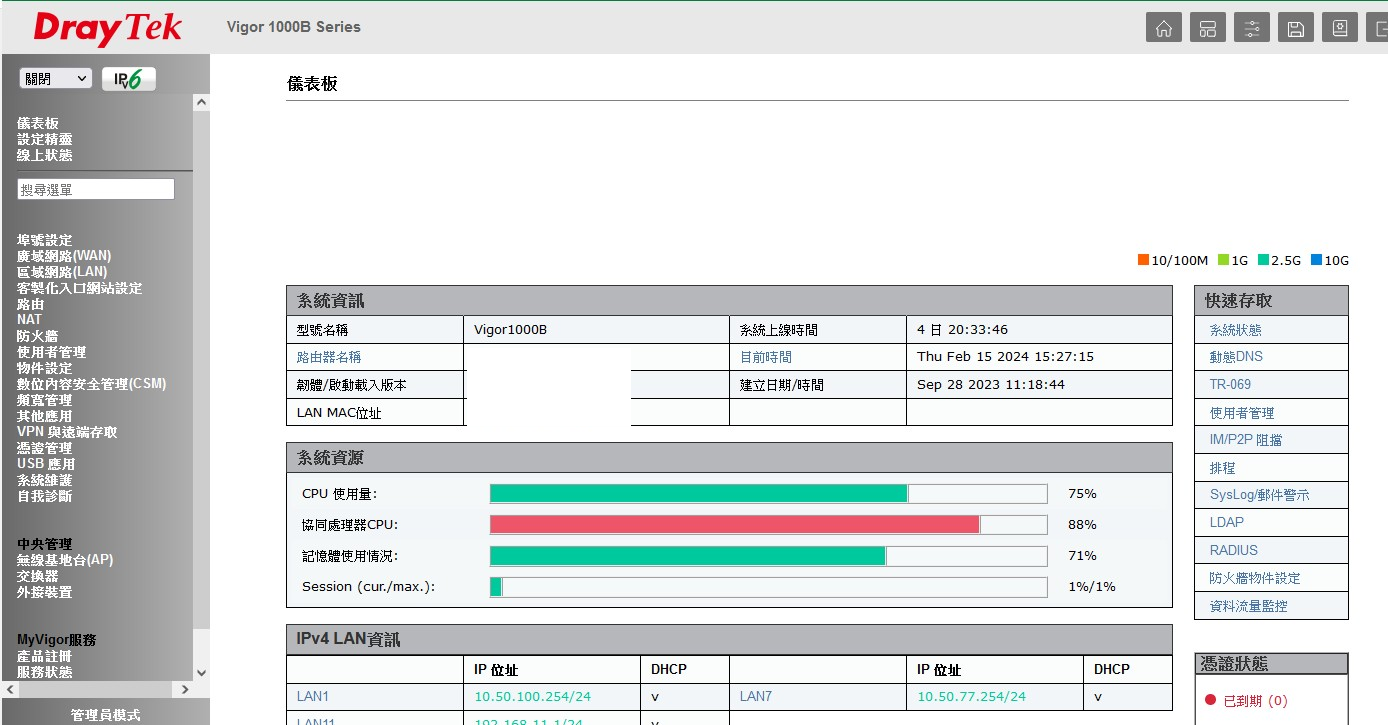Click the sliders settings icon
This screenshot has width=1388, height=725.
click(1252, 29)
